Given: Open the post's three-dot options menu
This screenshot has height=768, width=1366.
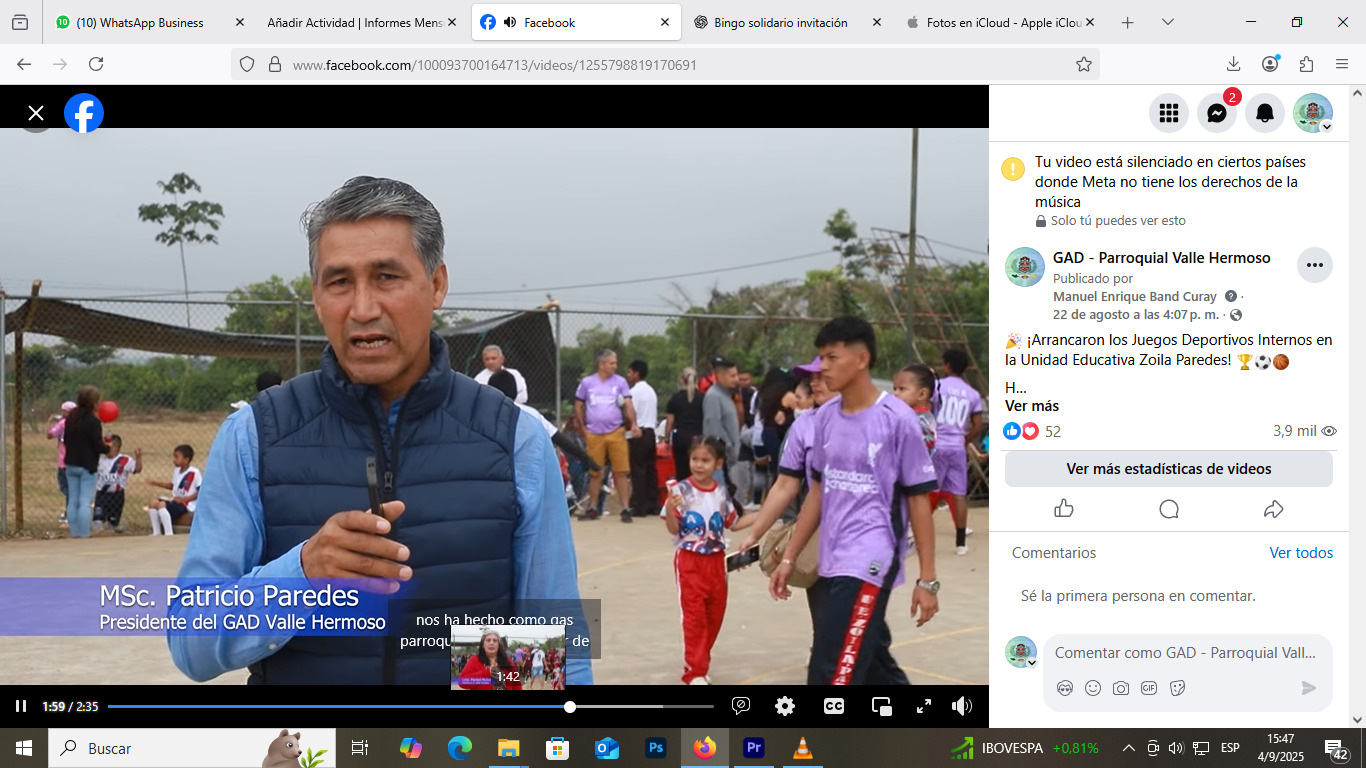Looking at the screenshot, I should click(x=1314, y=265).
